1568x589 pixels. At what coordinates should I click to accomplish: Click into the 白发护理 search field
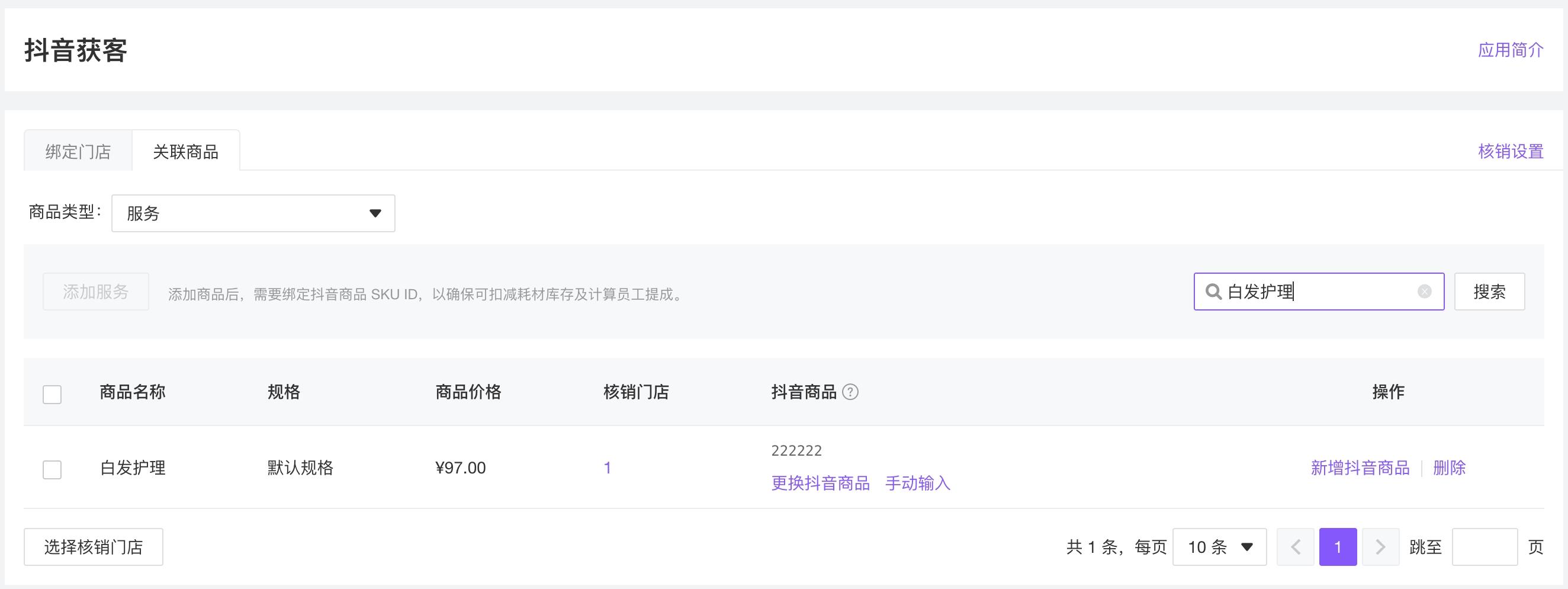[1319, 292]
